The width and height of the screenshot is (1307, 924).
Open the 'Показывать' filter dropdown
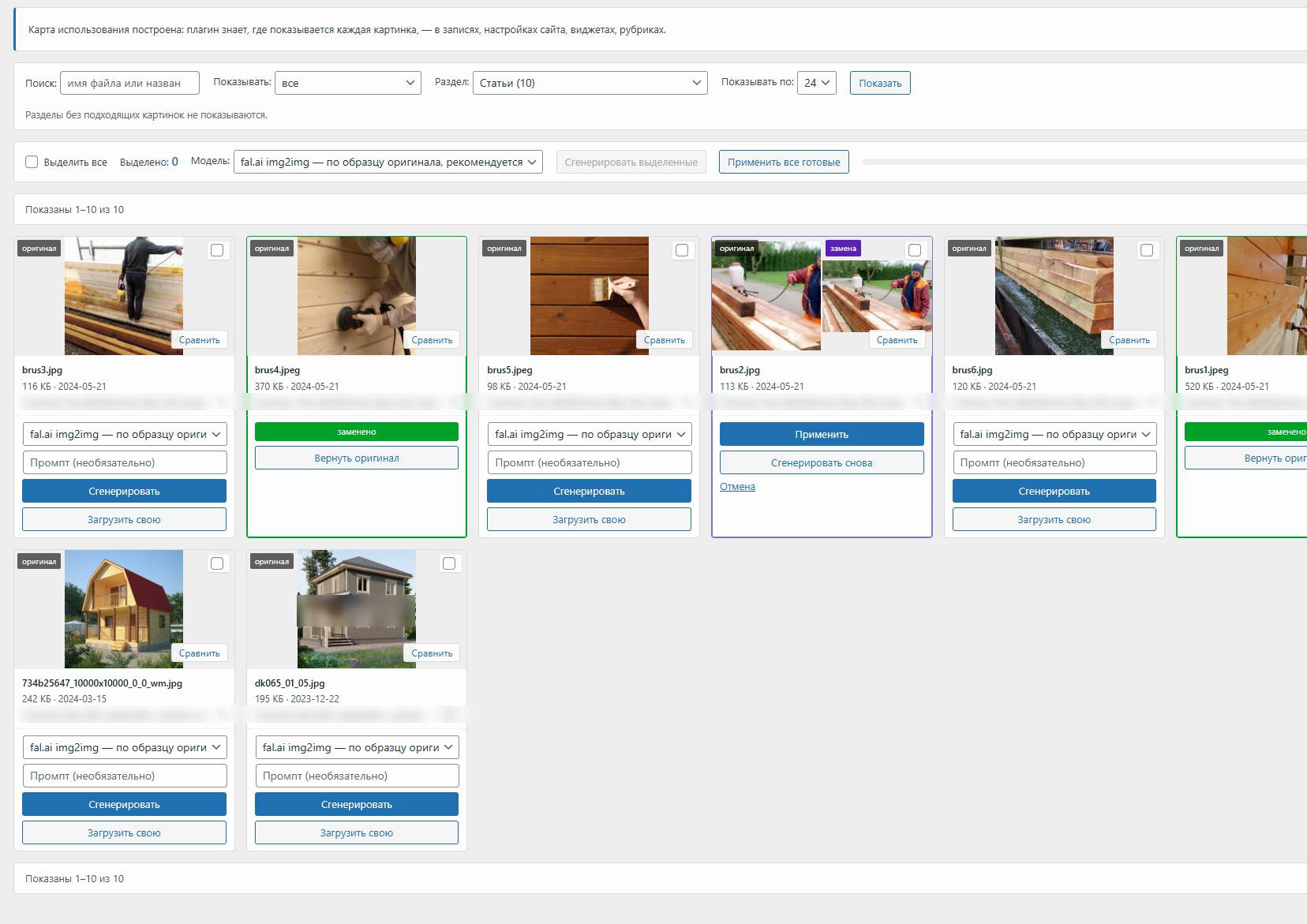pyautogui.click(x=348, y=83)
